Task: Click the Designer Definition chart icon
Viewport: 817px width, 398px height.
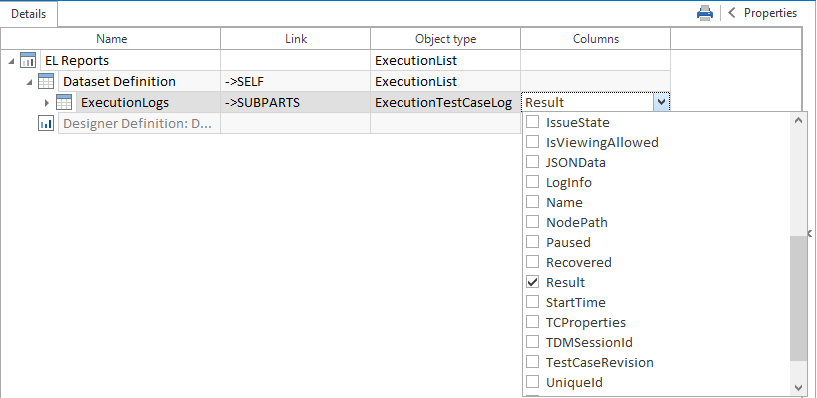Action: pyautogui.click(x=46, y=123)
